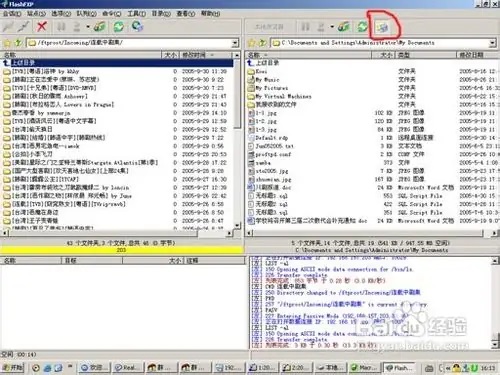Refresh the remote FTP pane listing

[118, 26]
